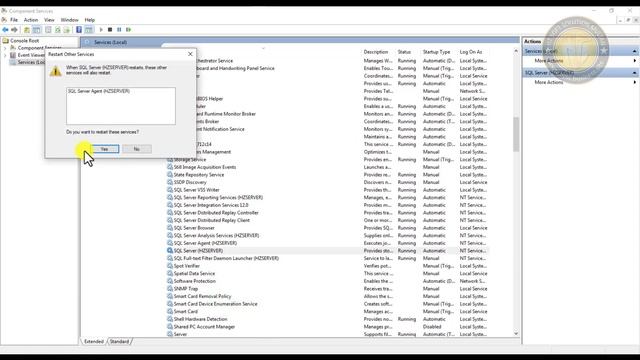Switch to the Standard tab

click(119, 341)
